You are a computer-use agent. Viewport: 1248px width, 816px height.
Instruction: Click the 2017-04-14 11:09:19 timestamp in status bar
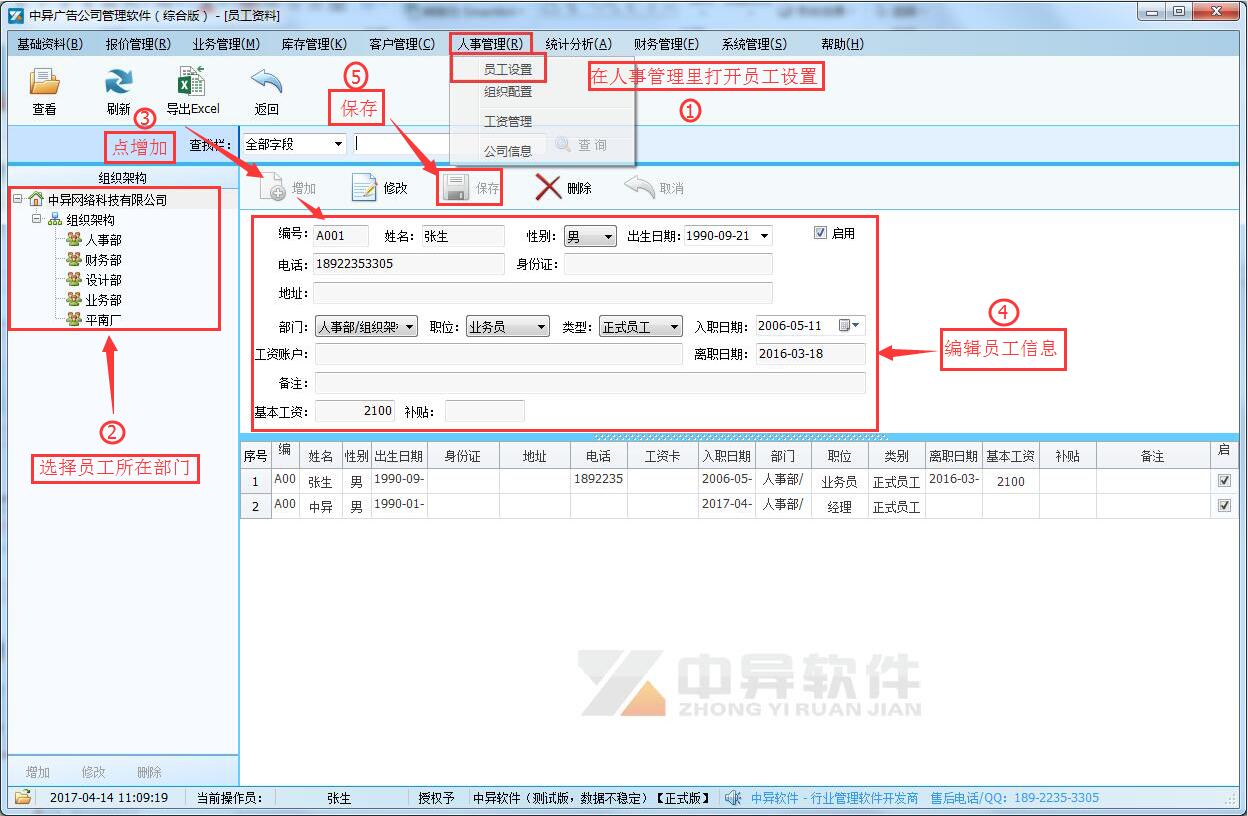(109, 798)
